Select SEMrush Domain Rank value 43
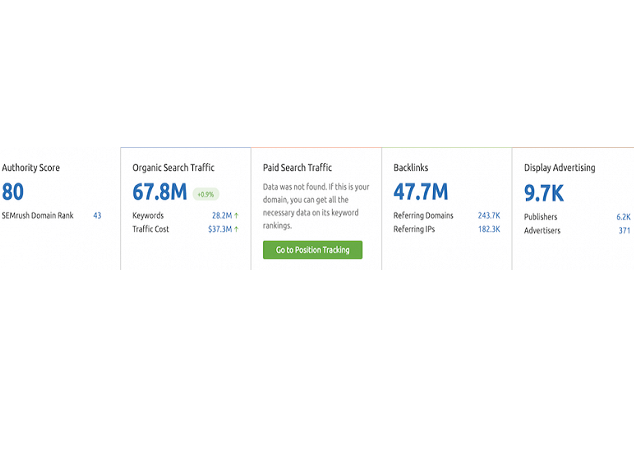 click(97, 215)
